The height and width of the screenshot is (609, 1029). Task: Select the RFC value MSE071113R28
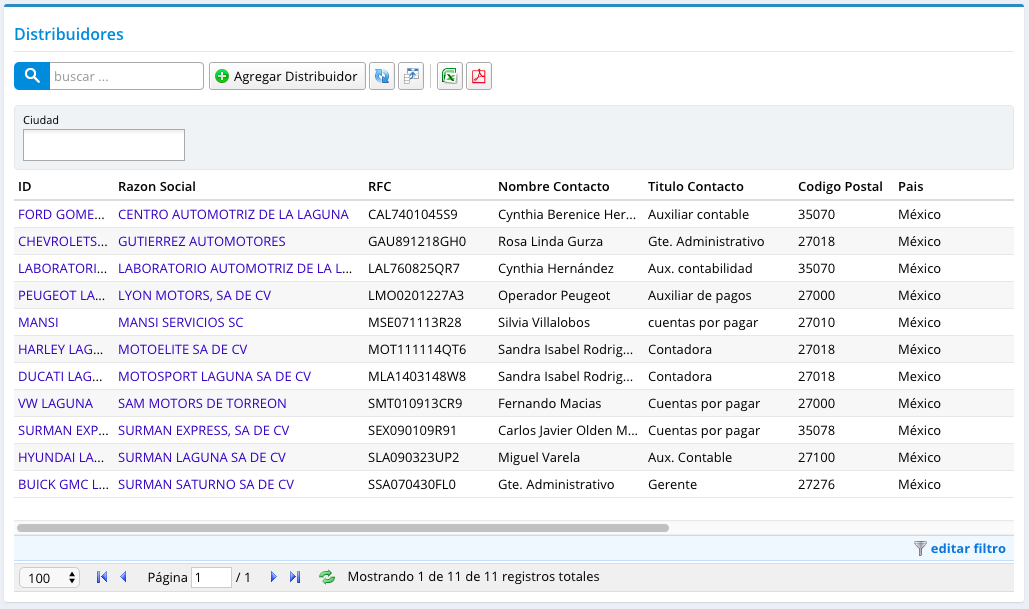pos(415,322)
